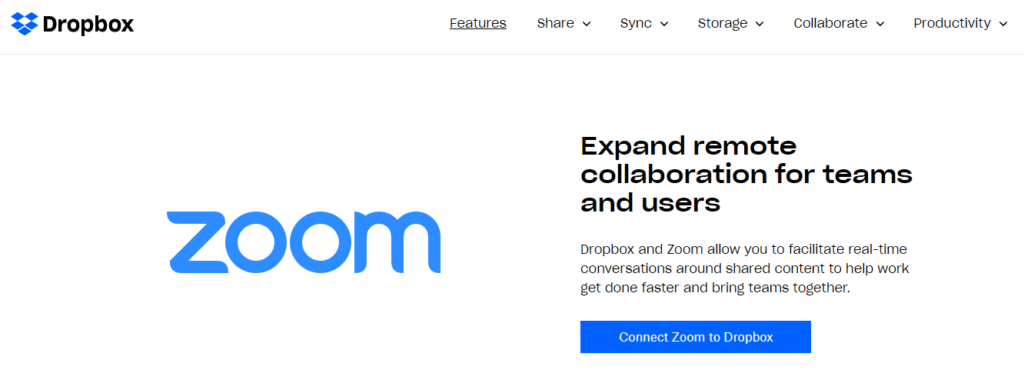Expand the chevron beside Storage
Screen dimensions: 1024x380
760,24
